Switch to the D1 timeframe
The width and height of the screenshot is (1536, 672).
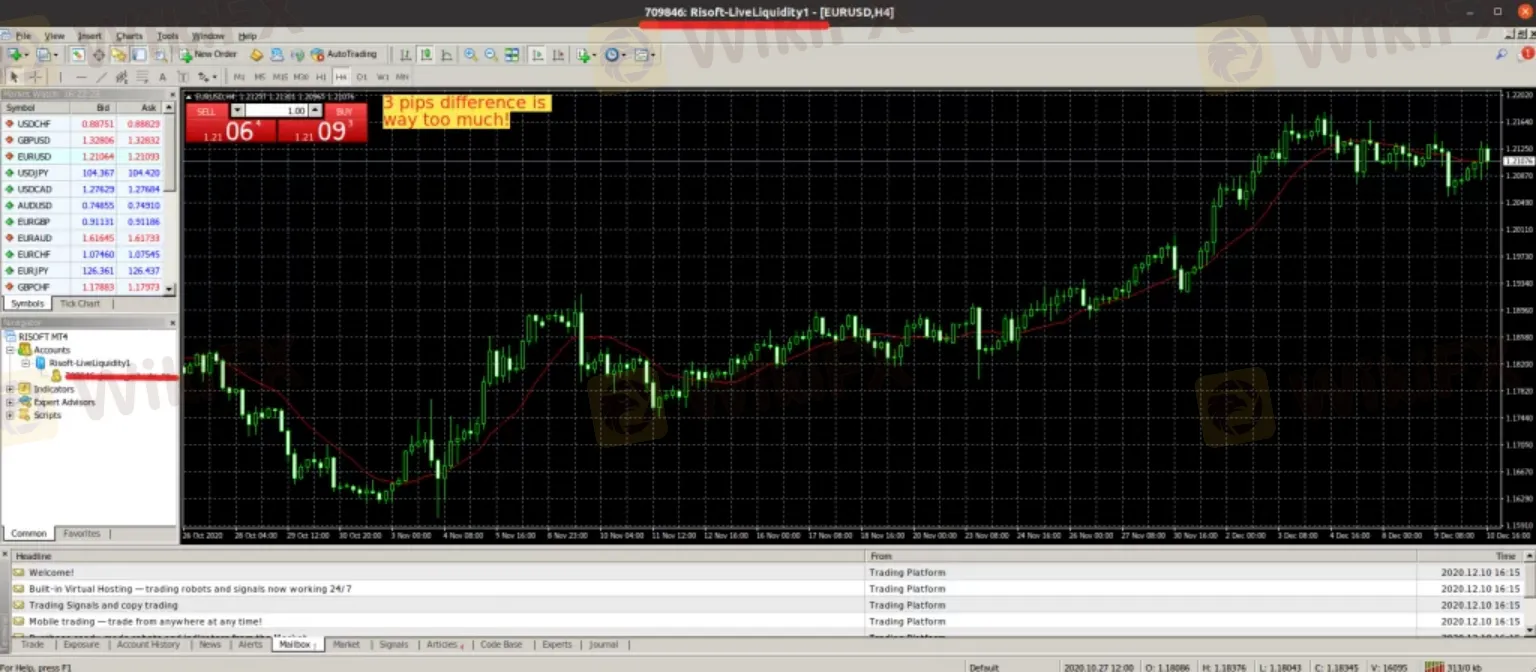(361, 77)
